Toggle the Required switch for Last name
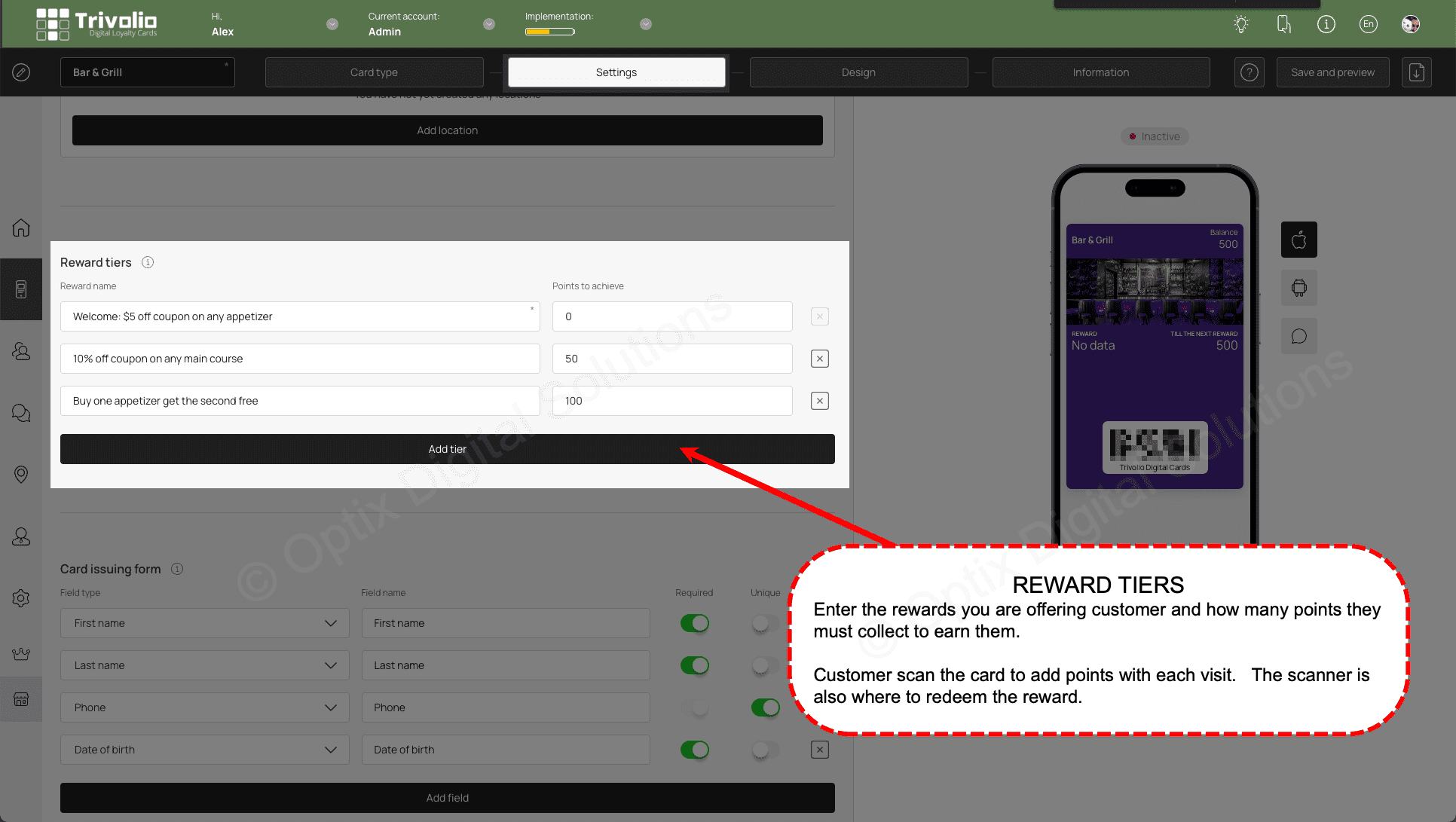The width and height of the screenshot is (1456, 822). [693, 665]
